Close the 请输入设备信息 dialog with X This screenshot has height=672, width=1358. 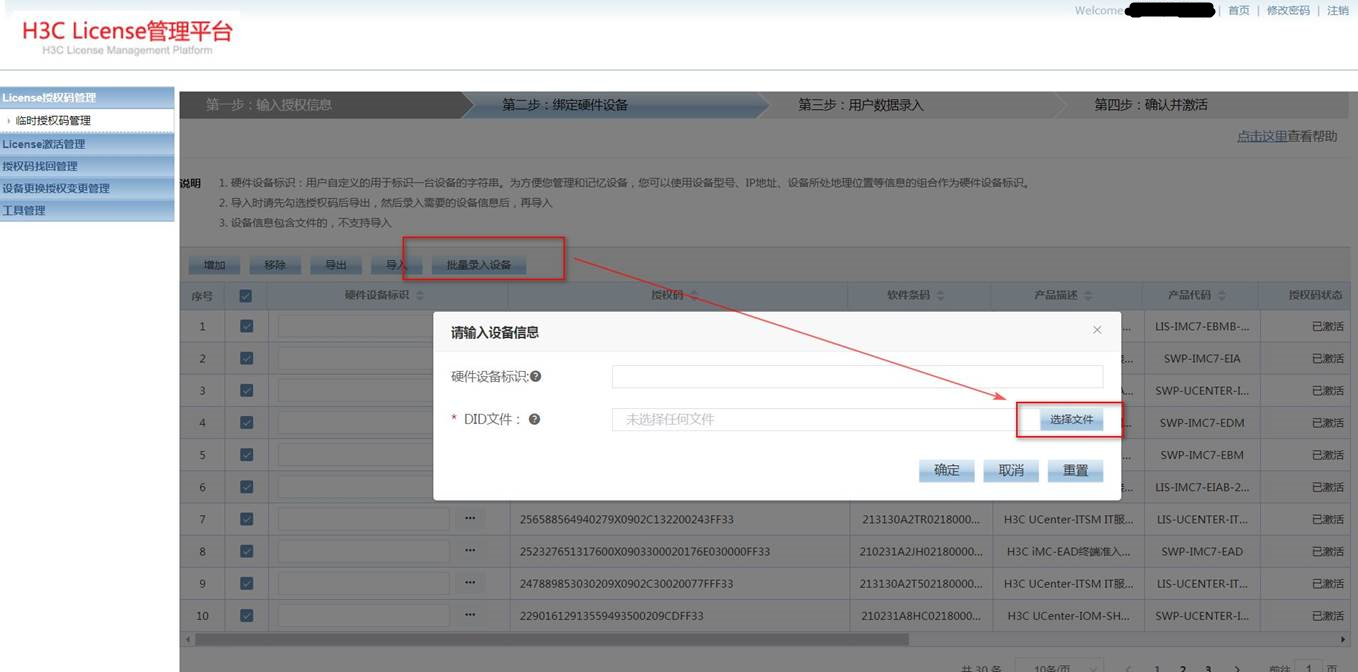(1097, 330)
